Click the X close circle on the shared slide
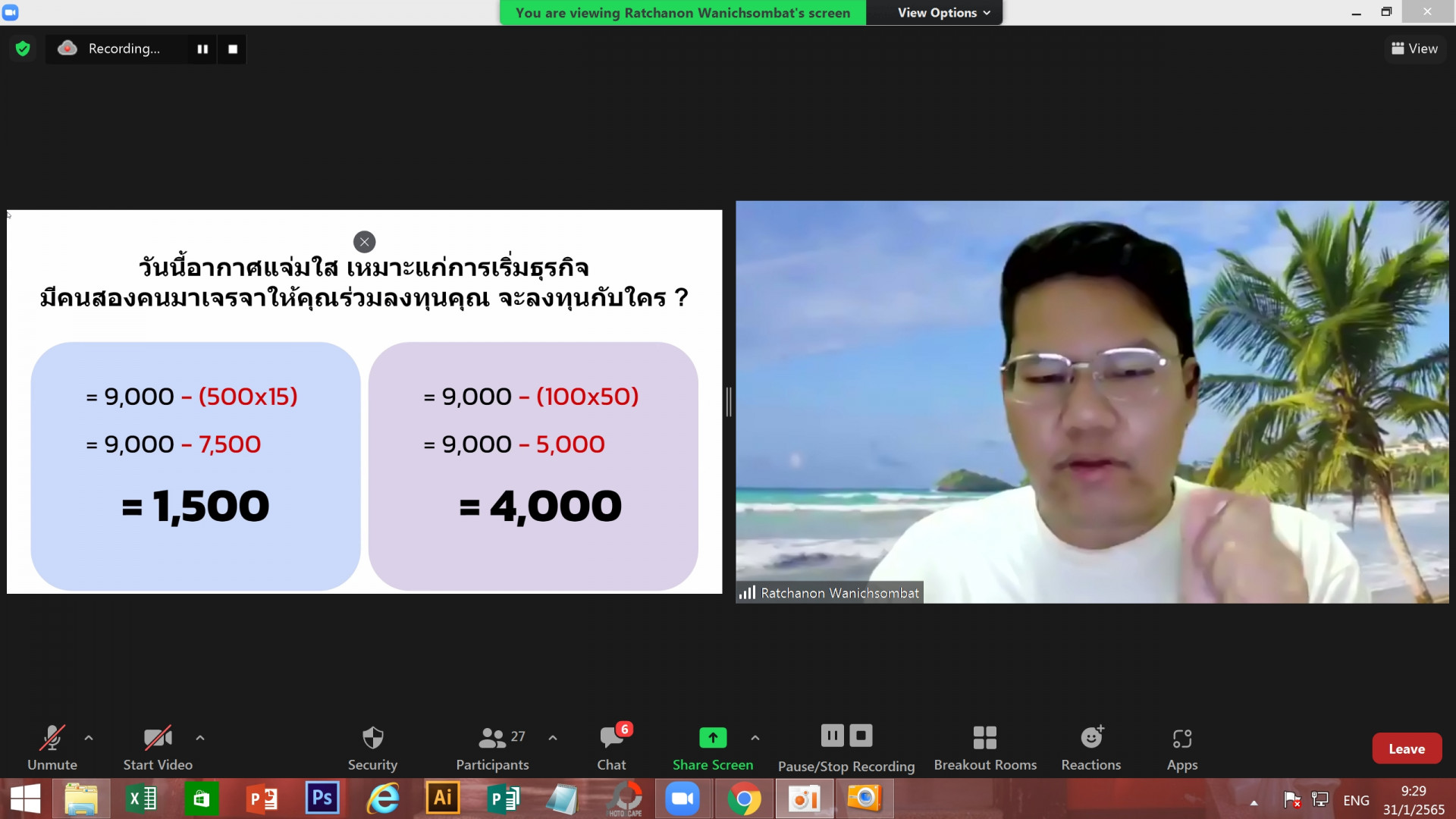 pyautogui.click(x=365, y=242)
